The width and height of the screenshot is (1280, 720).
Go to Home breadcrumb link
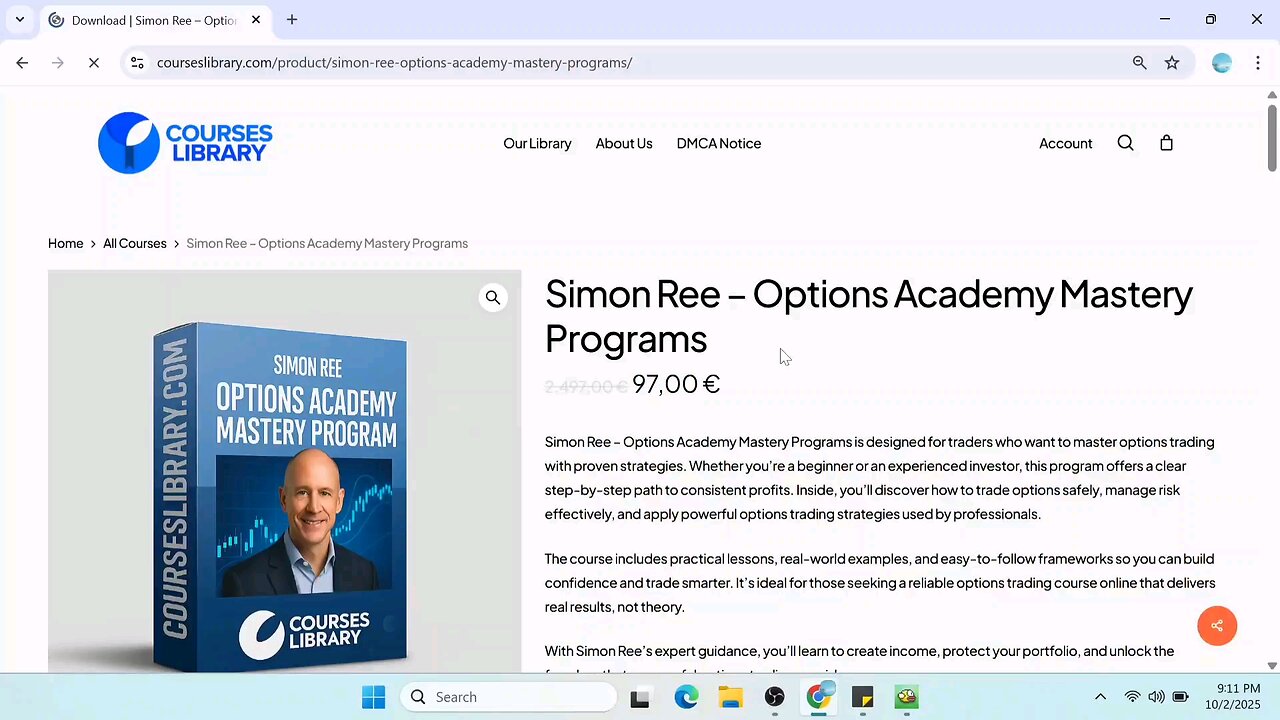[x=65, y=243]
